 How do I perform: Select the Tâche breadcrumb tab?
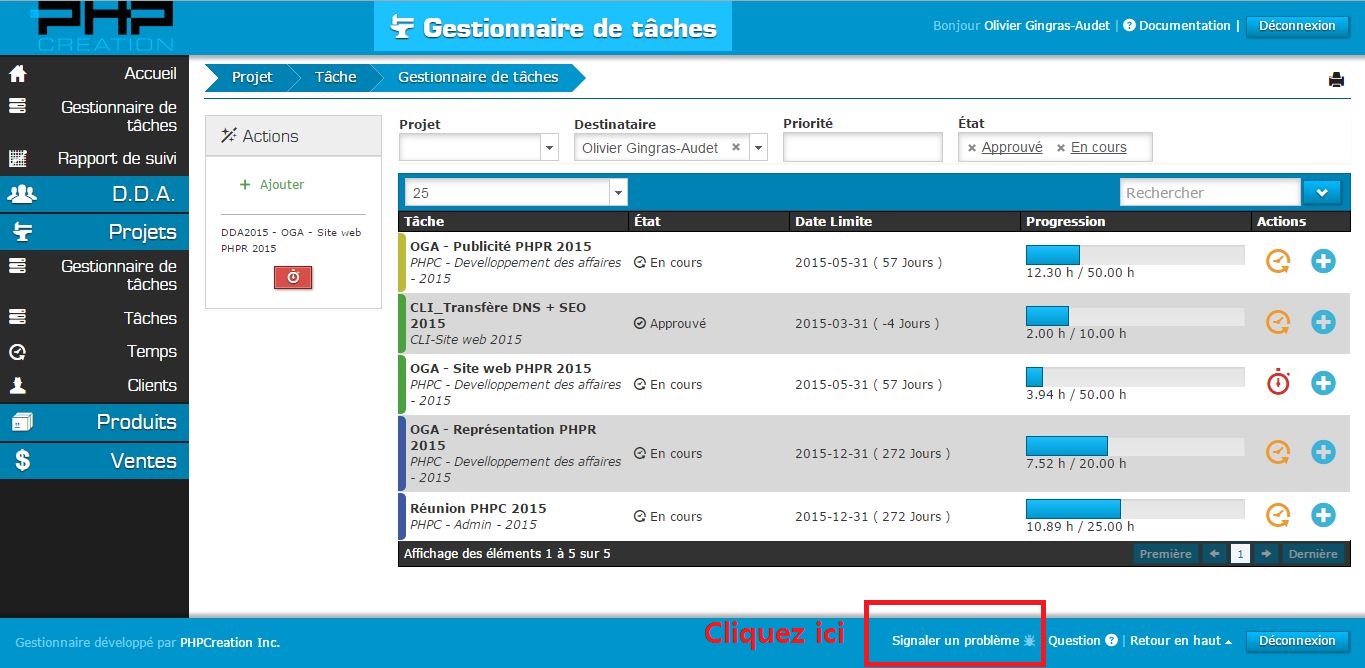click(335, 77)
